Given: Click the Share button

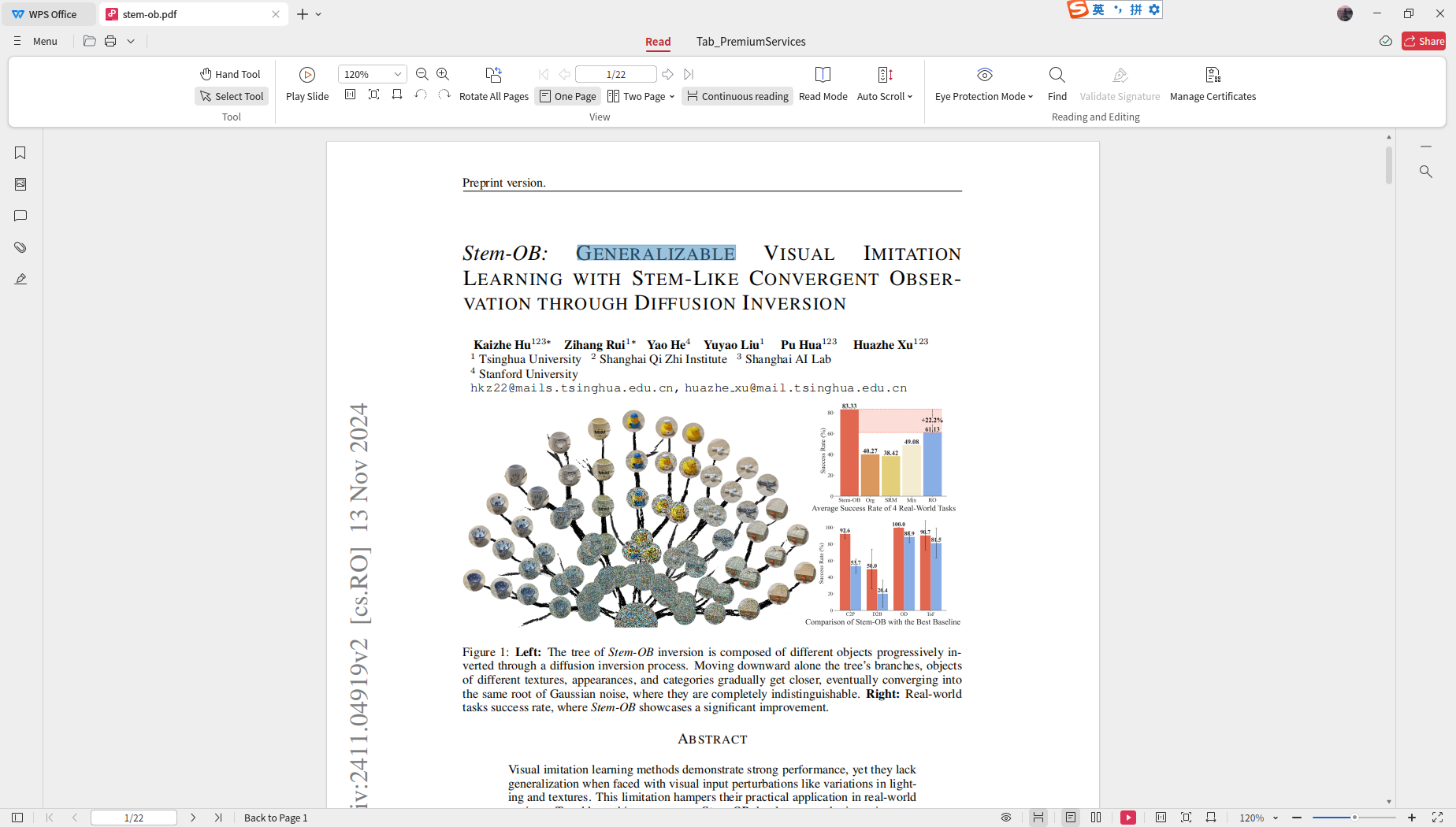Looking at the screenshot, I should coord(1424,41).
